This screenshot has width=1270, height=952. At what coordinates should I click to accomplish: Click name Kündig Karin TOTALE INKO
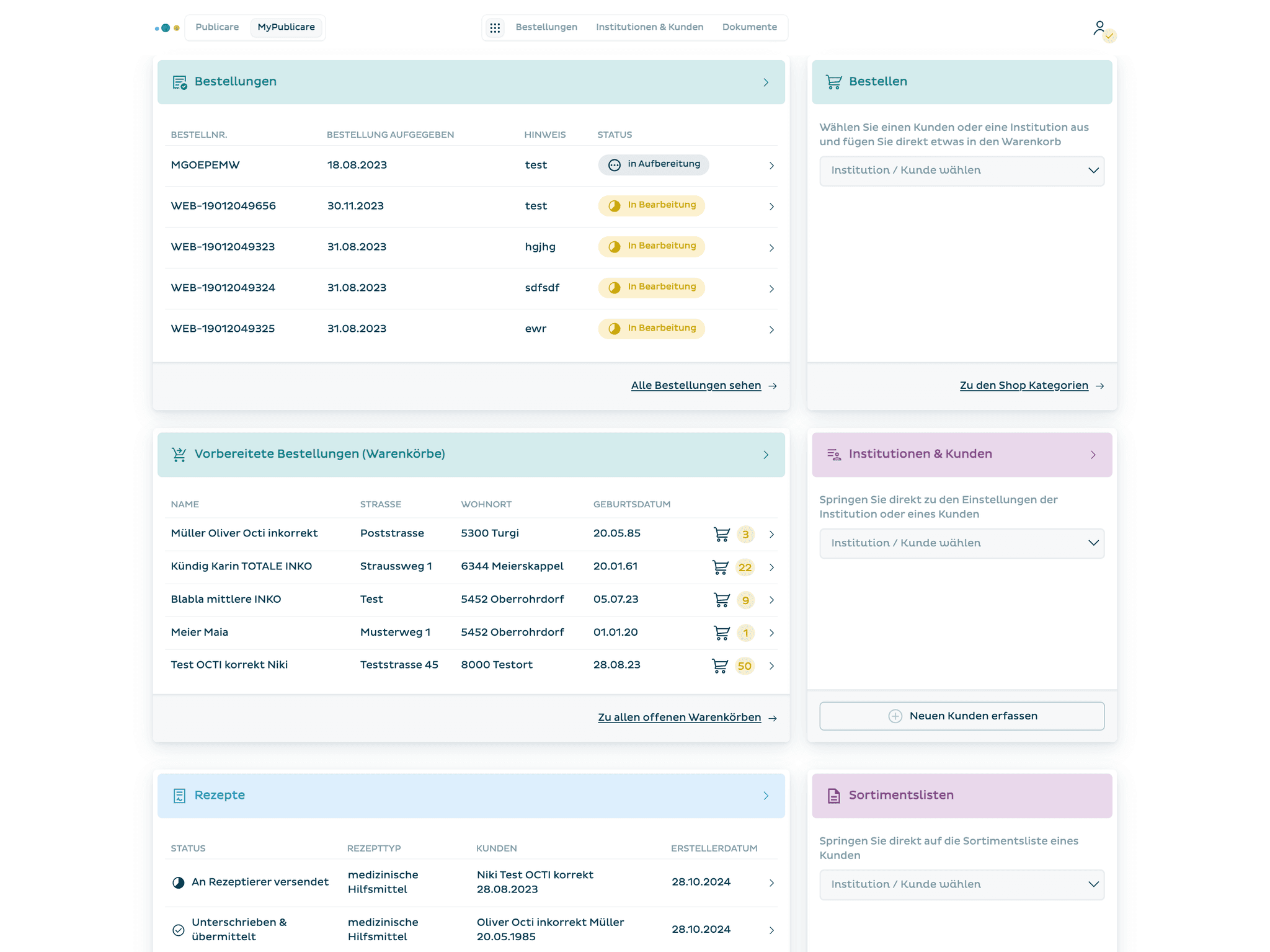point(241,566)
